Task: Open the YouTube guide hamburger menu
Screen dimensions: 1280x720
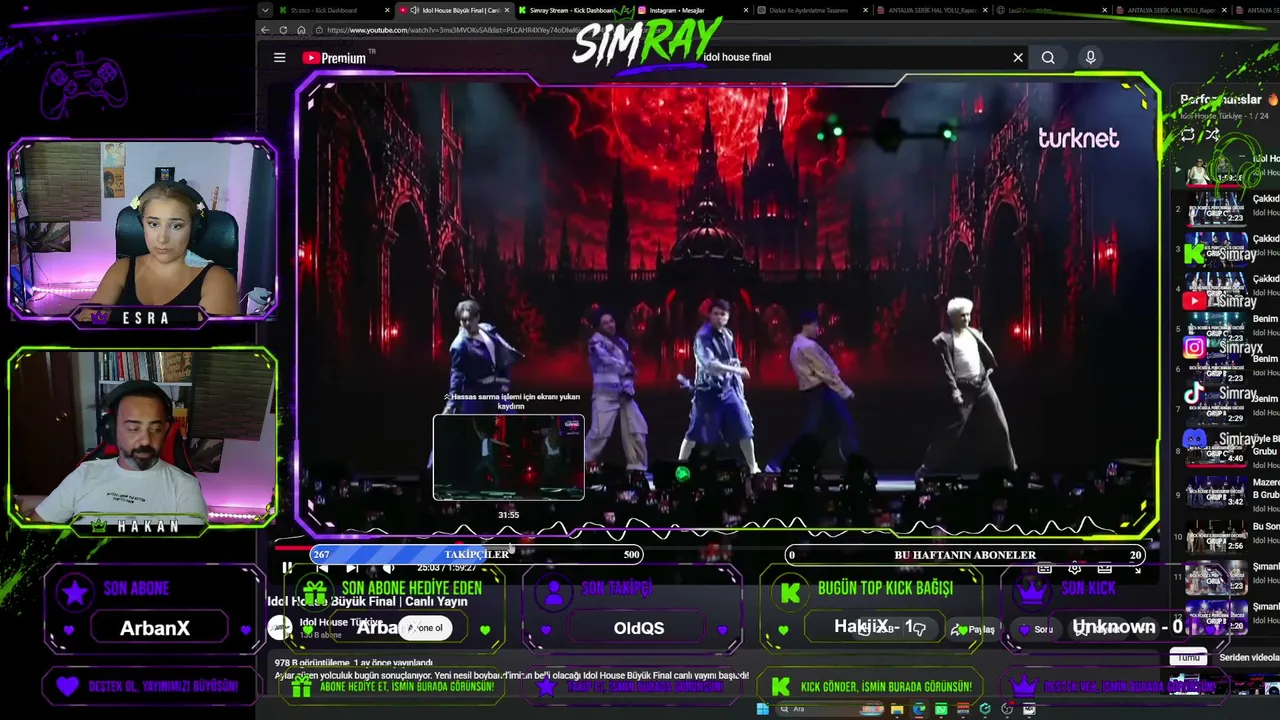Action: click(280, 57)
